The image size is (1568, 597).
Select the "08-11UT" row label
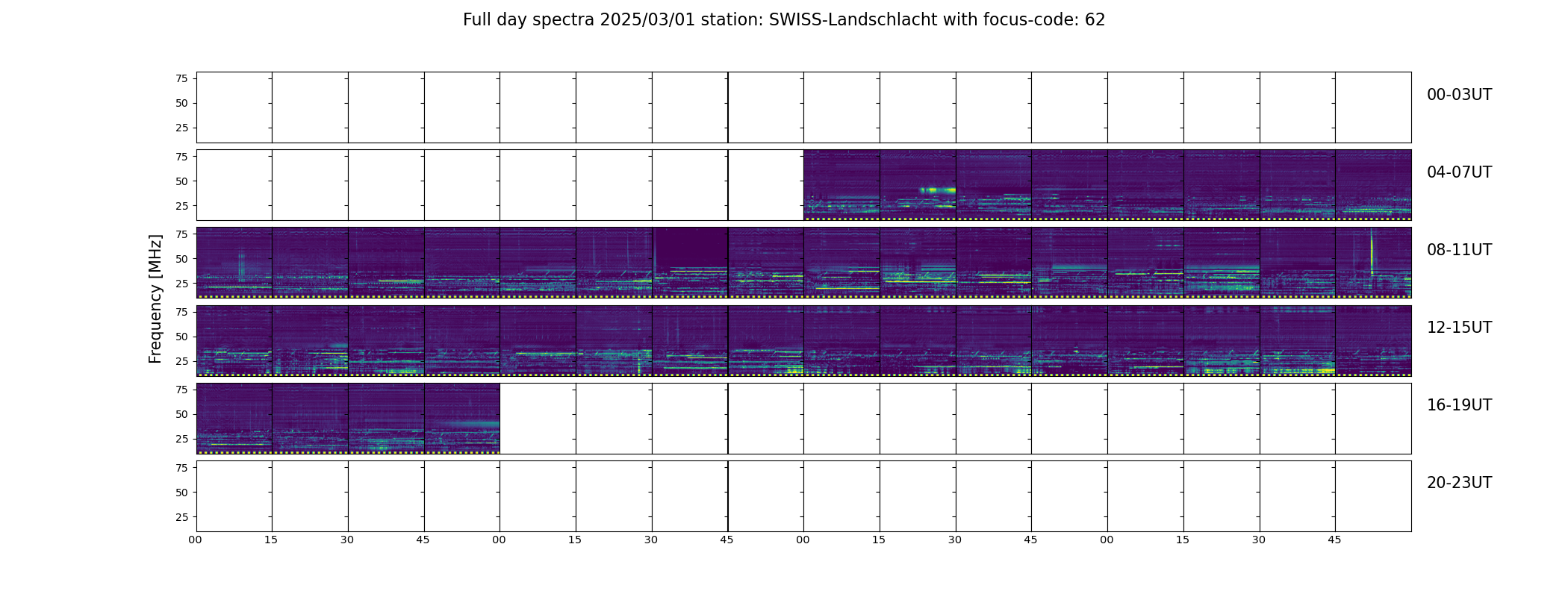(x=1459, y=250)
